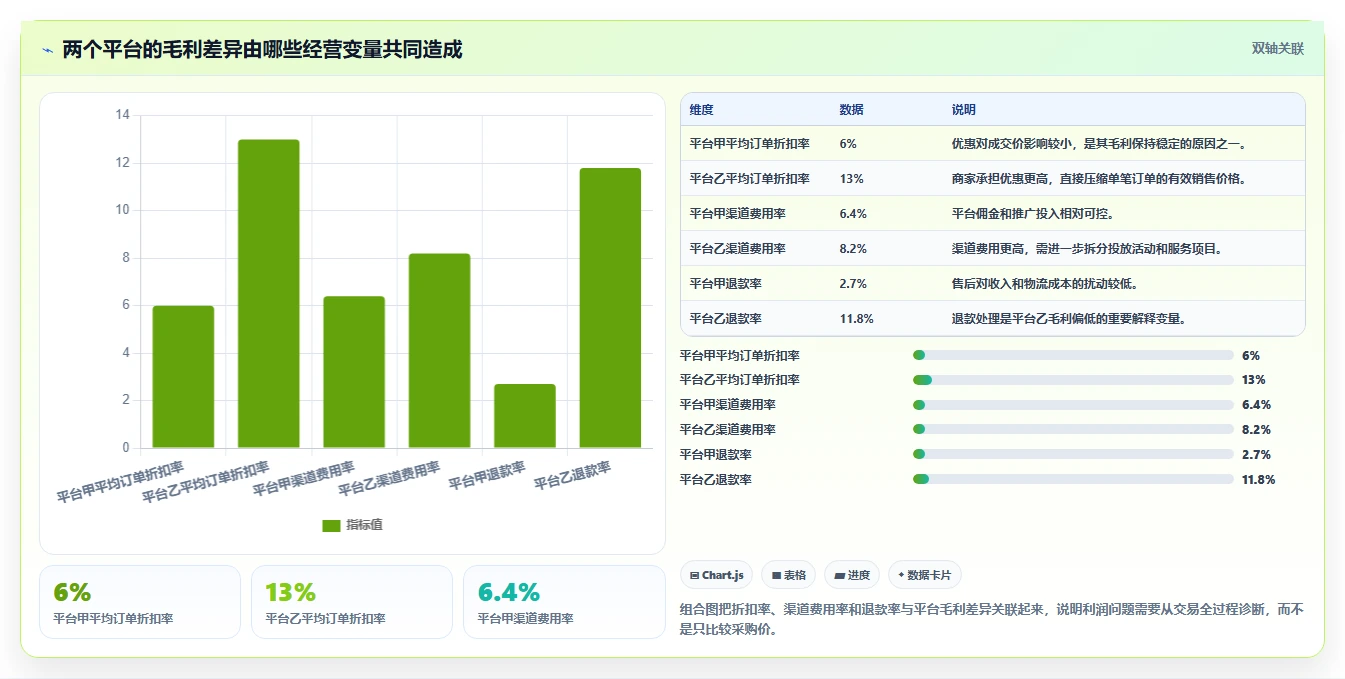This screenshot has height=679, width=1345.
Task: Click the chart bar for 平台甲渠道费用率
Action: 354,372
